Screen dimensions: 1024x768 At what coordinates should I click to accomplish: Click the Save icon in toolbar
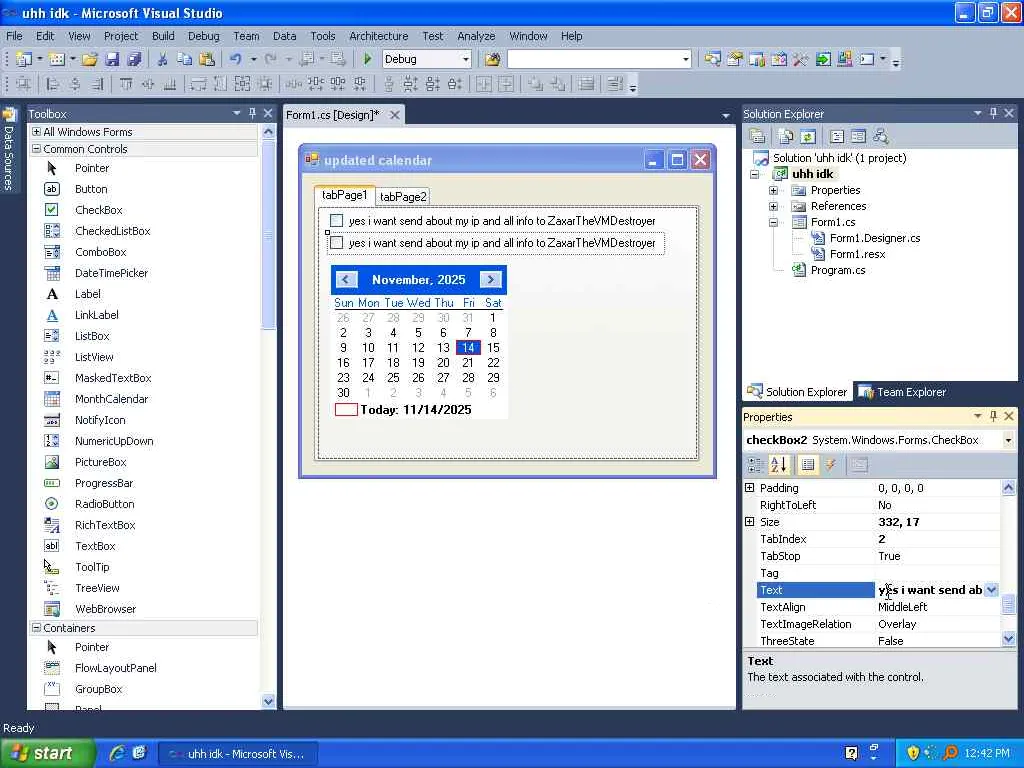[112, 59]
